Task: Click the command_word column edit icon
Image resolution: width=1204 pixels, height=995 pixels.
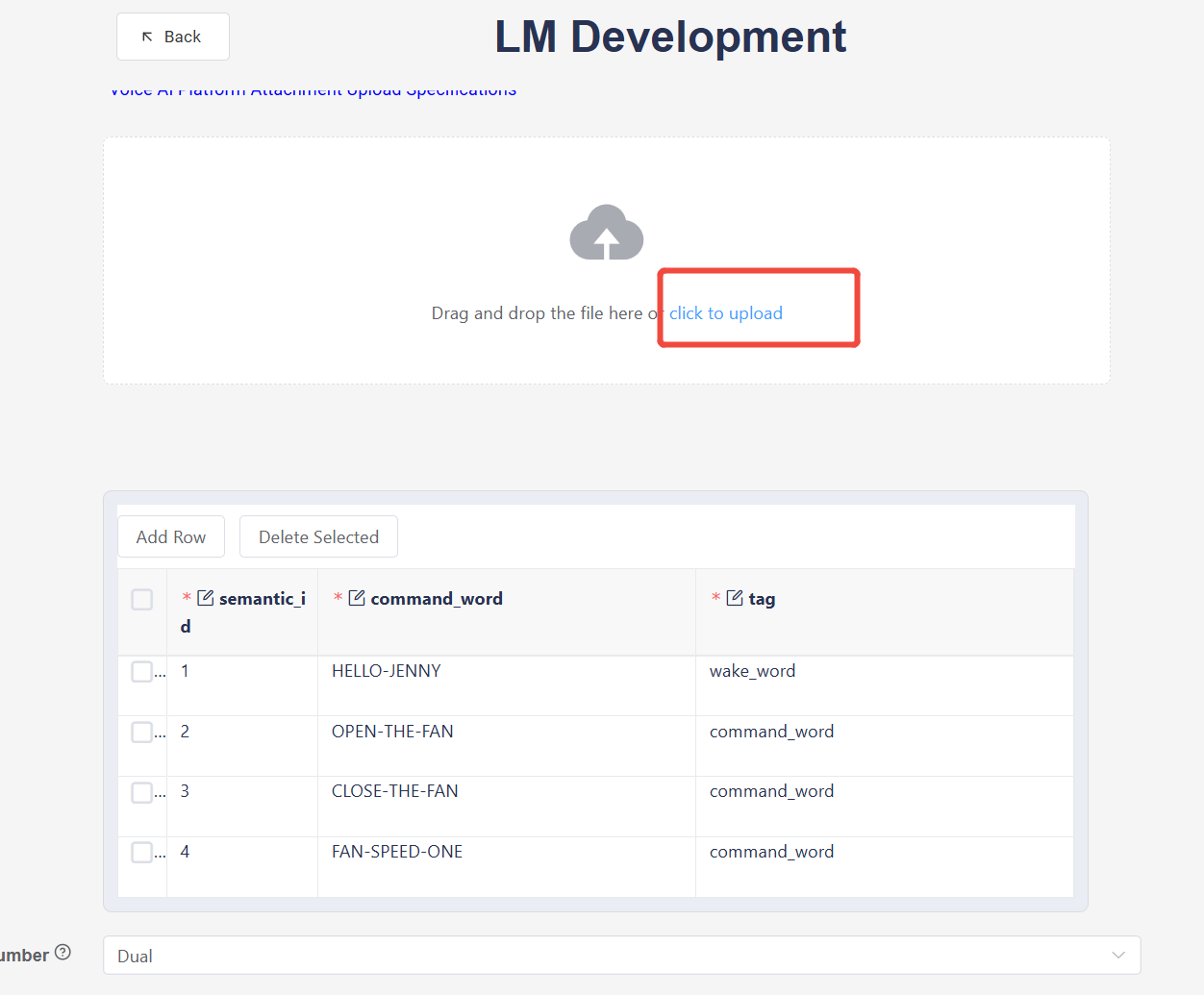Action: (357, 598)
